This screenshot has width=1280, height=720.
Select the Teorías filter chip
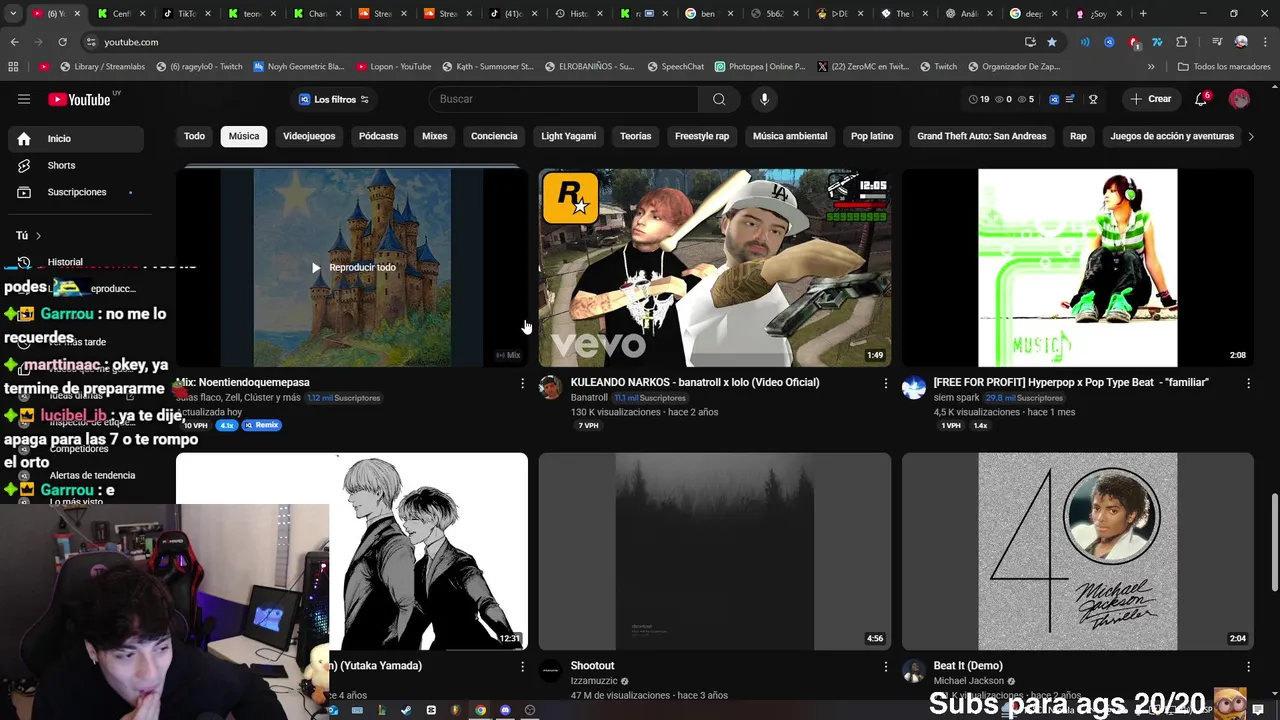coord(635,136)
